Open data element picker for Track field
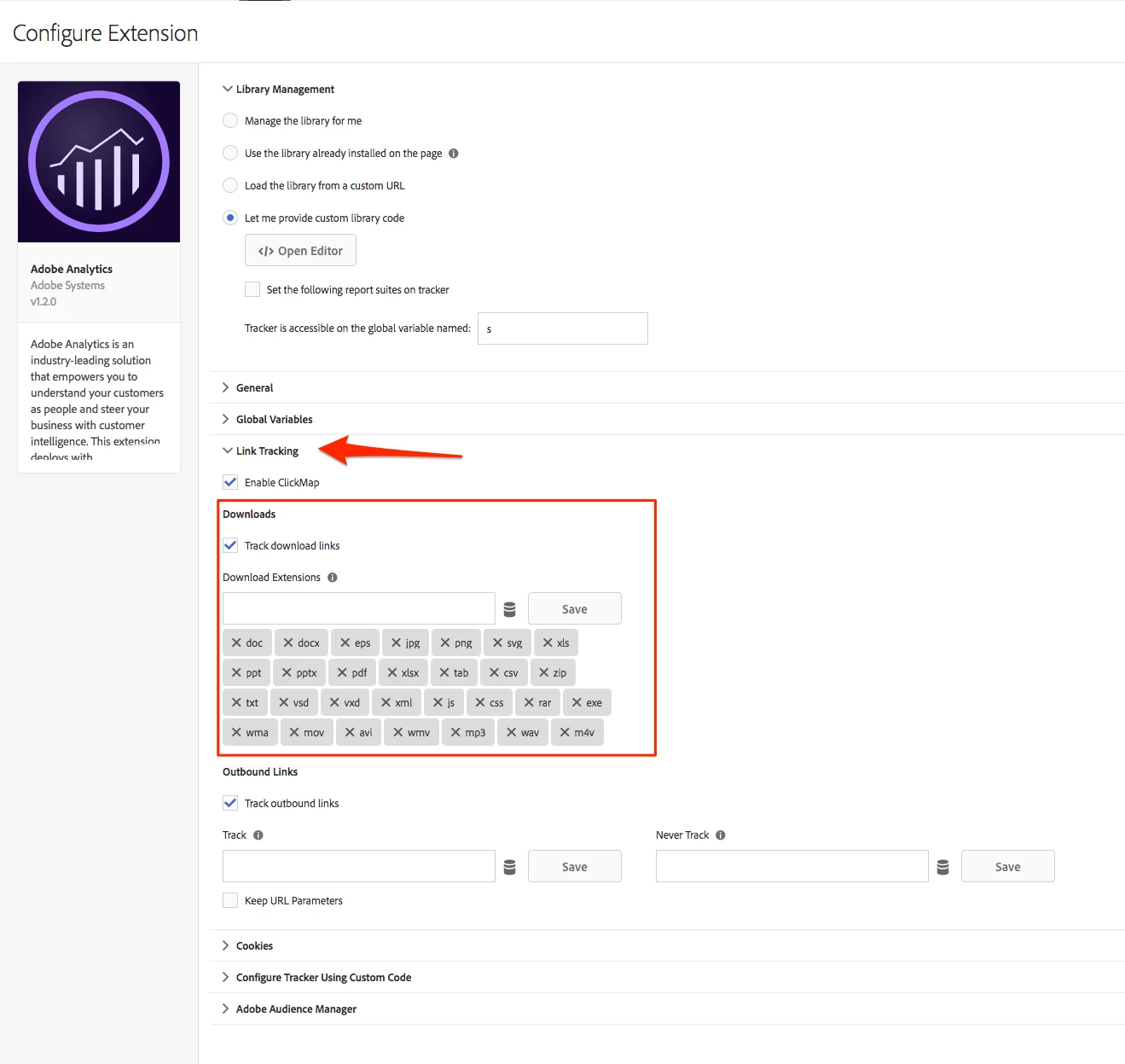The width and height of the screenshot is (1125, 1064). [x=510, y=867]
